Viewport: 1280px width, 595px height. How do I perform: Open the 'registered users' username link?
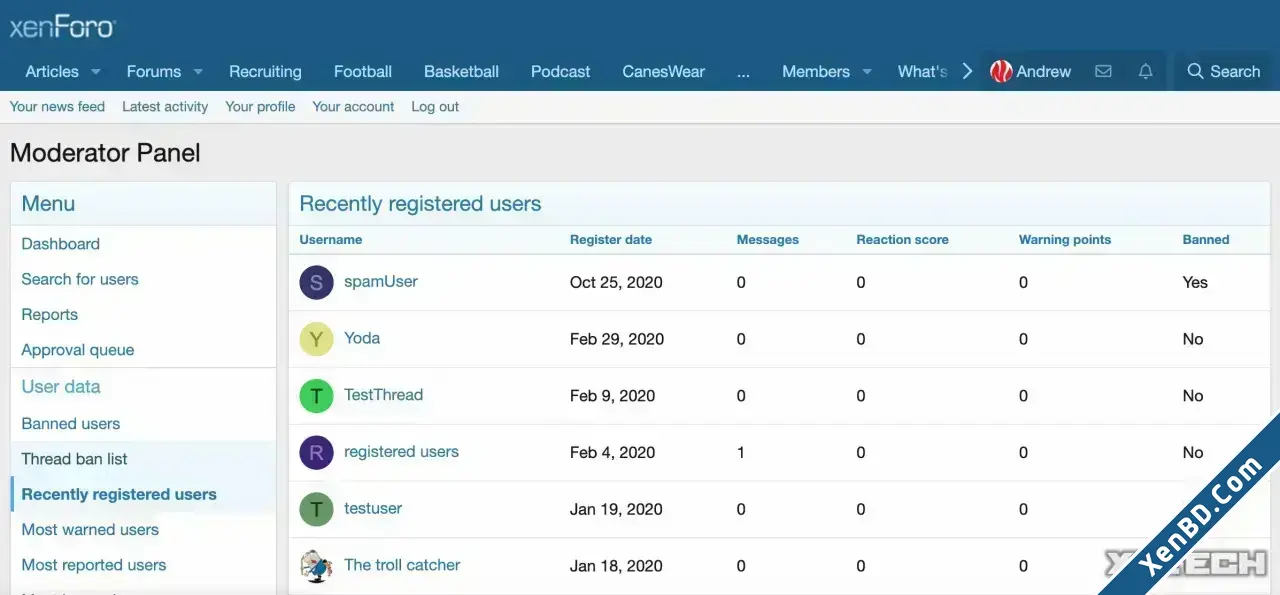401,452
